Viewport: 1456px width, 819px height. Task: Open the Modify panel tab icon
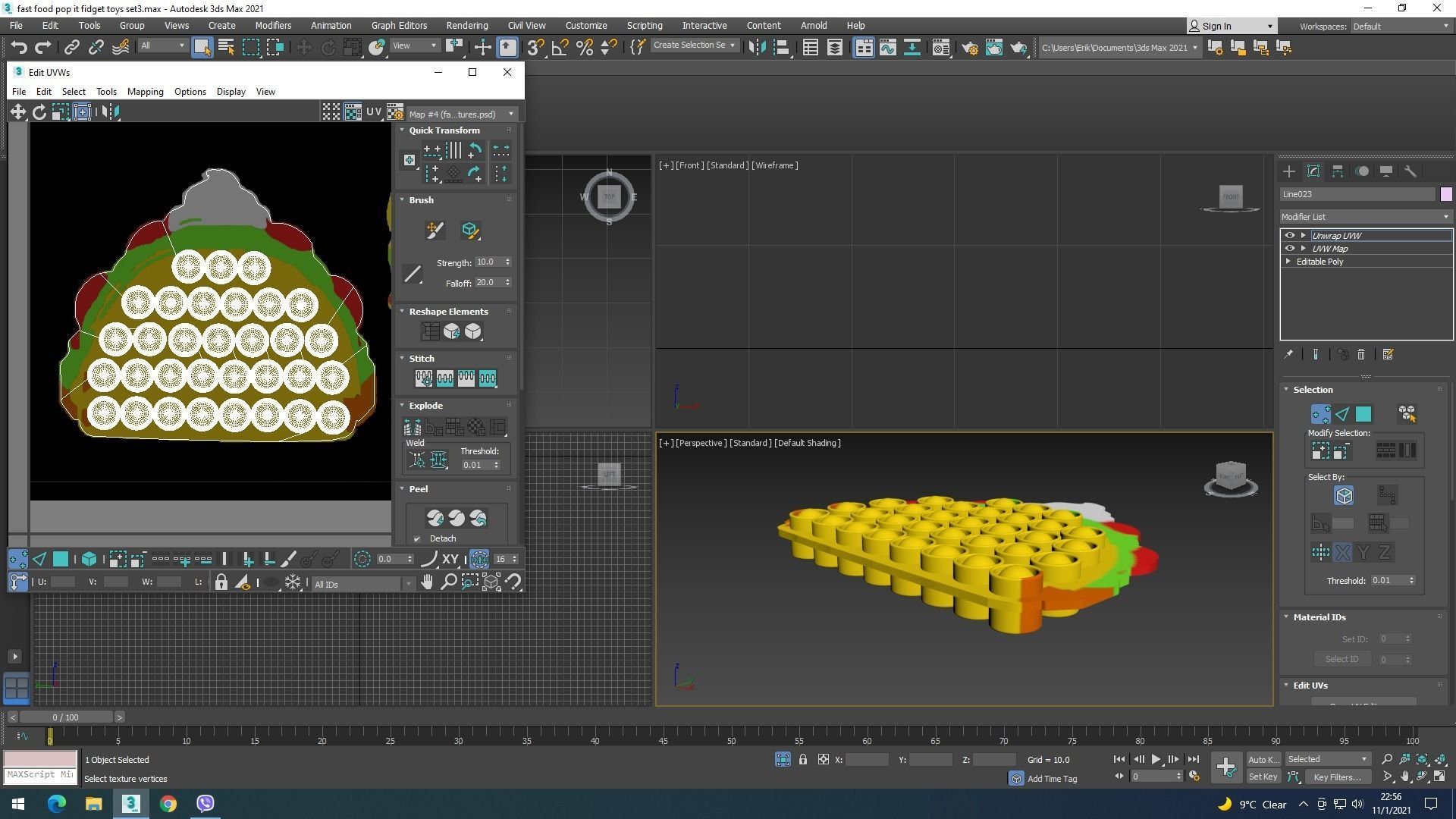tap(1313, 171)
